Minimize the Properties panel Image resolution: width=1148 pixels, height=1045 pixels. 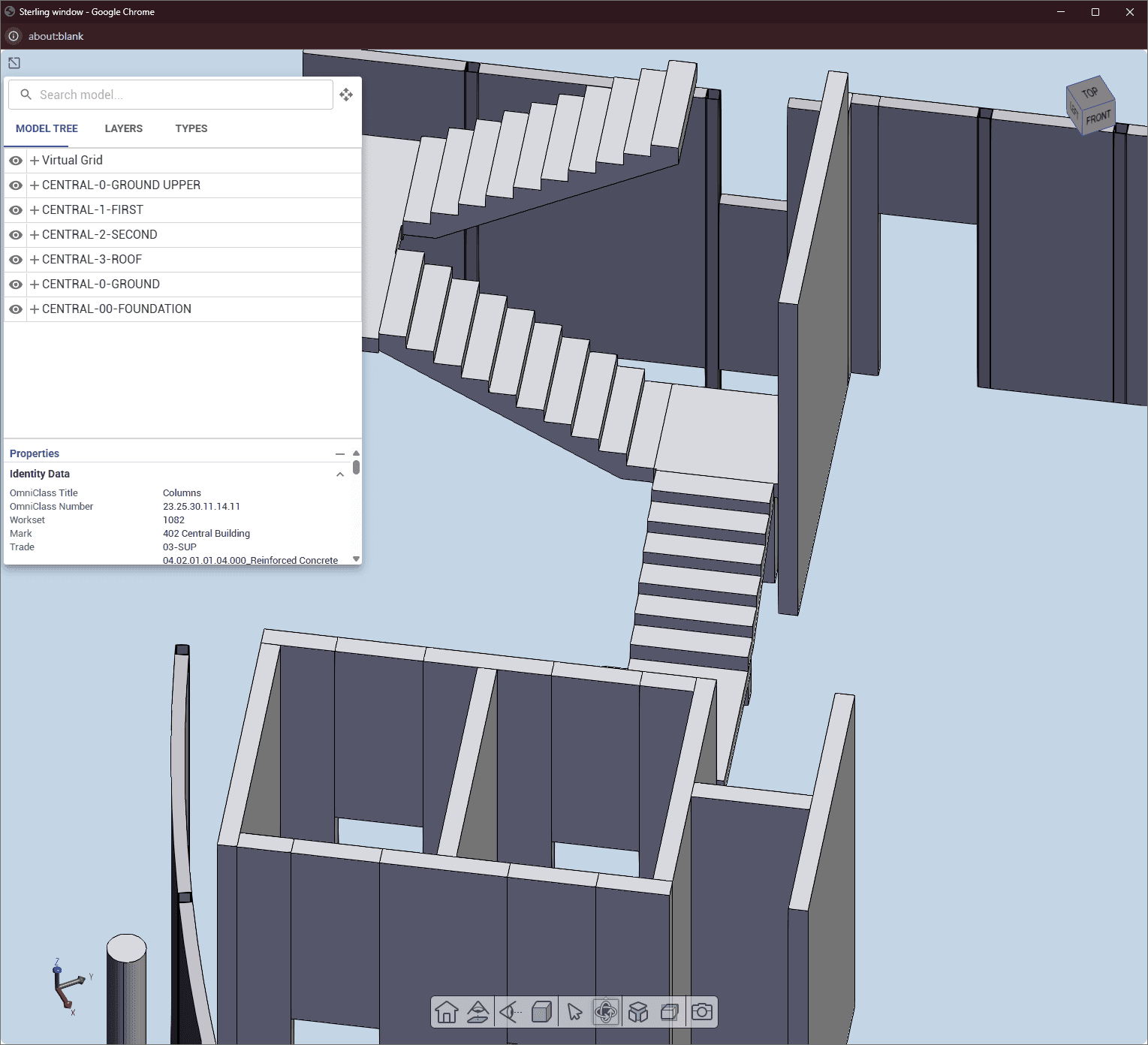340,453
